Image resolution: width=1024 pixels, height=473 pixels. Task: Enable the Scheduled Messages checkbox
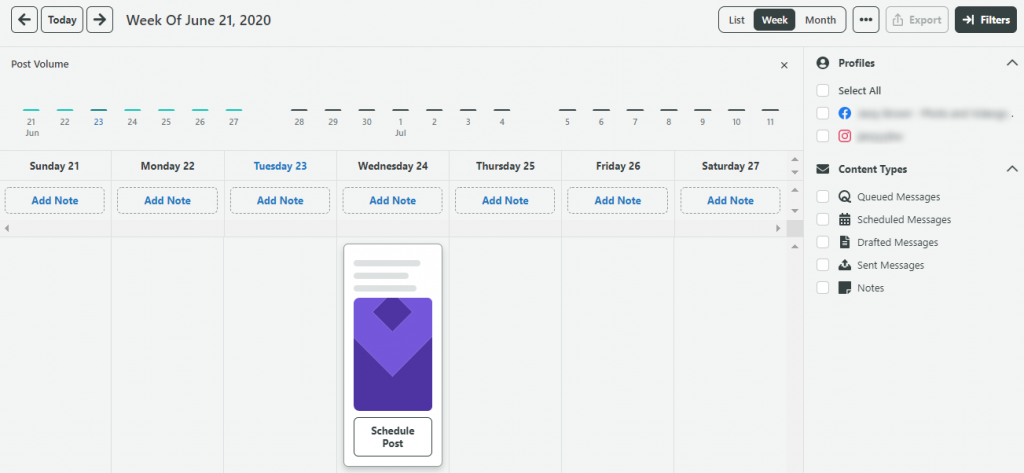click(x=822, y=219)
